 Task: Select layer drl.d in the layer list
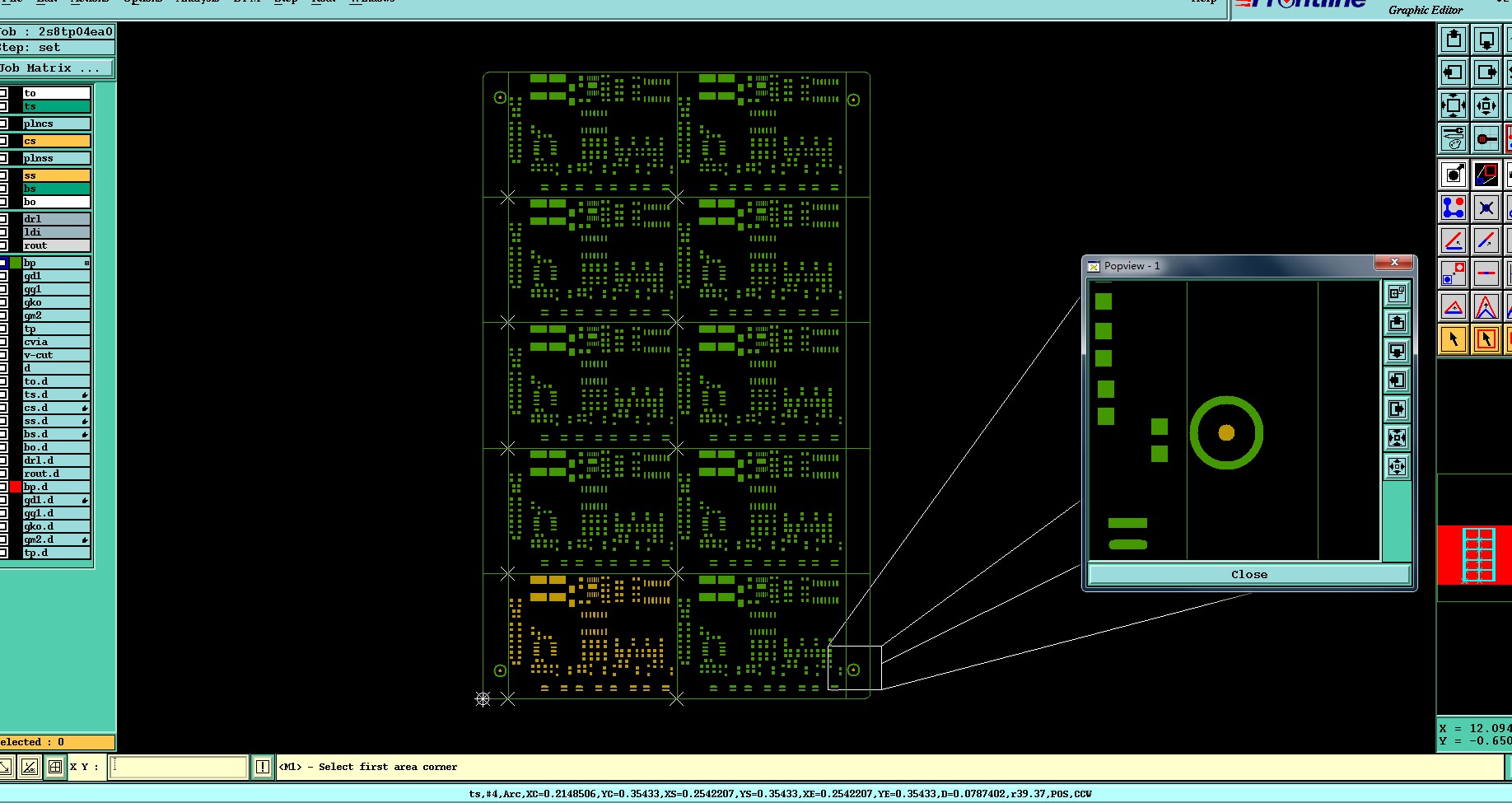pos(56,460)
